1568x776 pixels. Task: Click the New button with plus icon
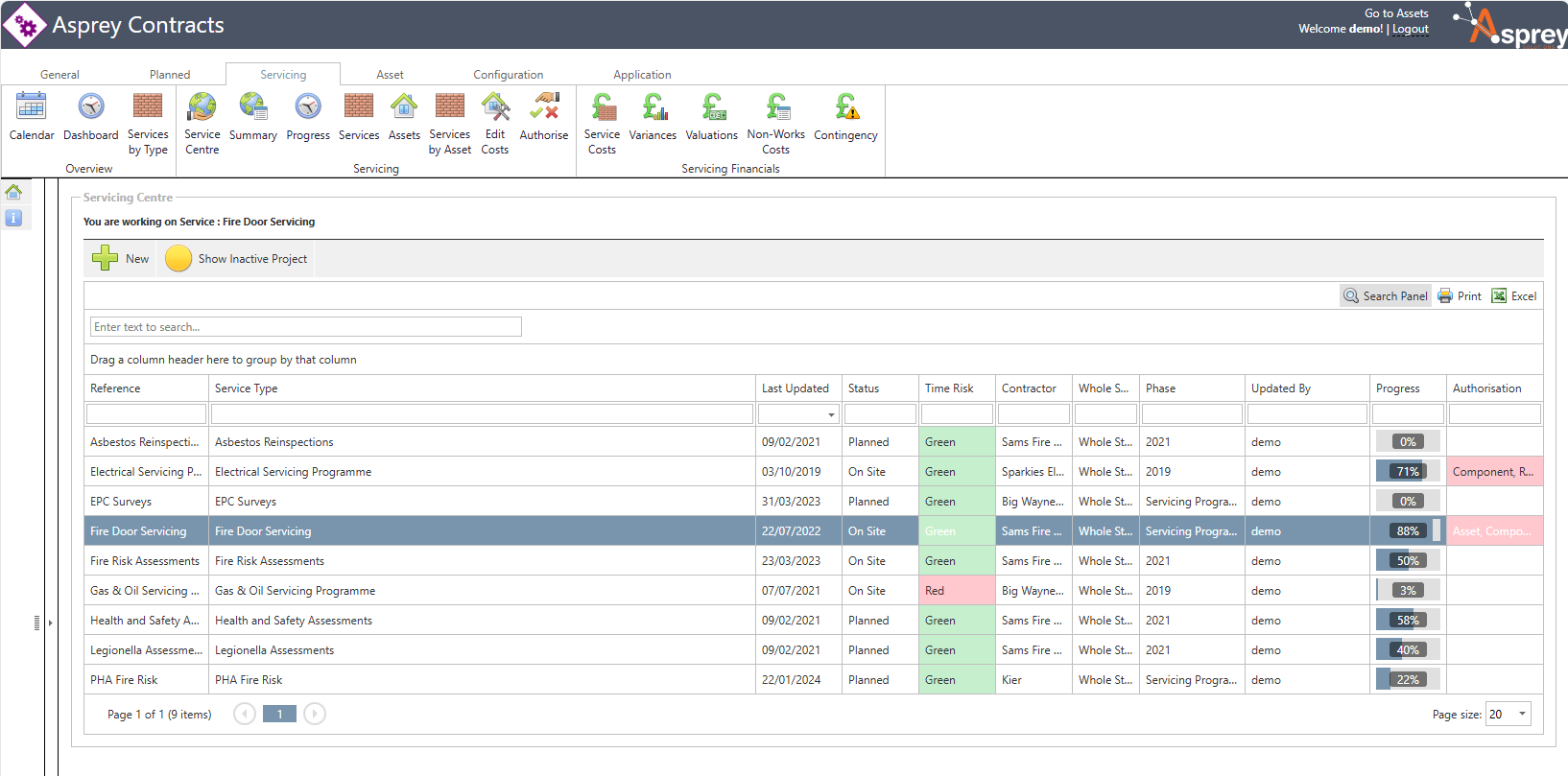point(121,259)
